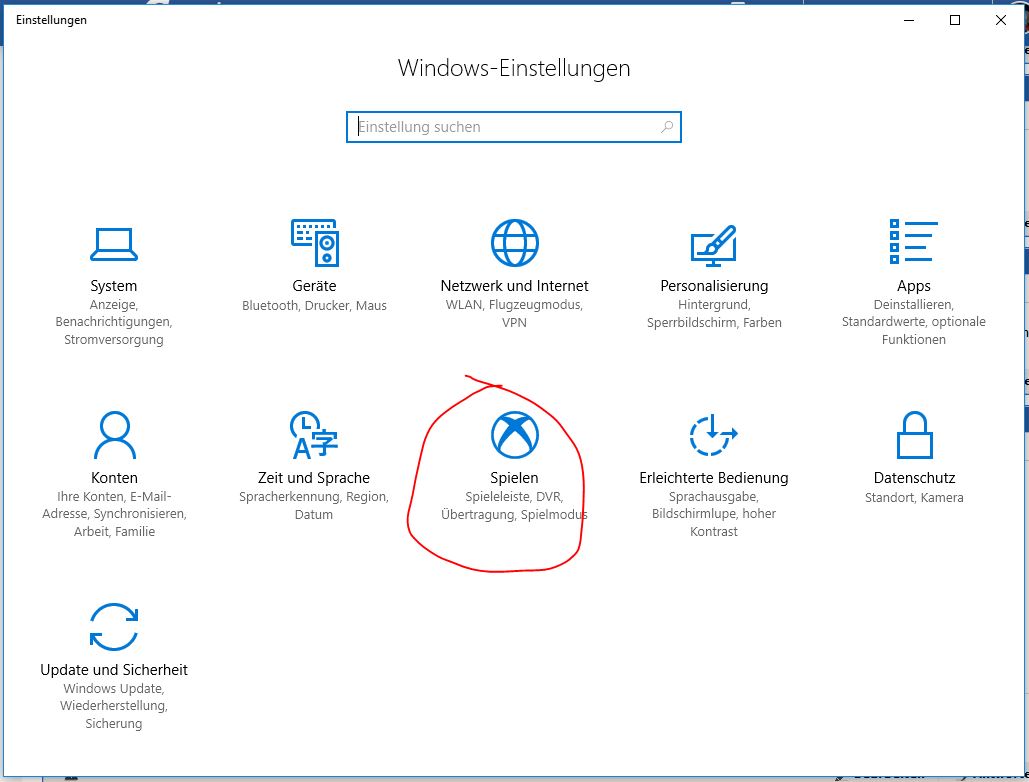The width and height of the screenshot is (1029, 782).
Task: Click 'Windows Update, Wiederherstellung, Sicherung' description
Action: (x=114, y=706)
